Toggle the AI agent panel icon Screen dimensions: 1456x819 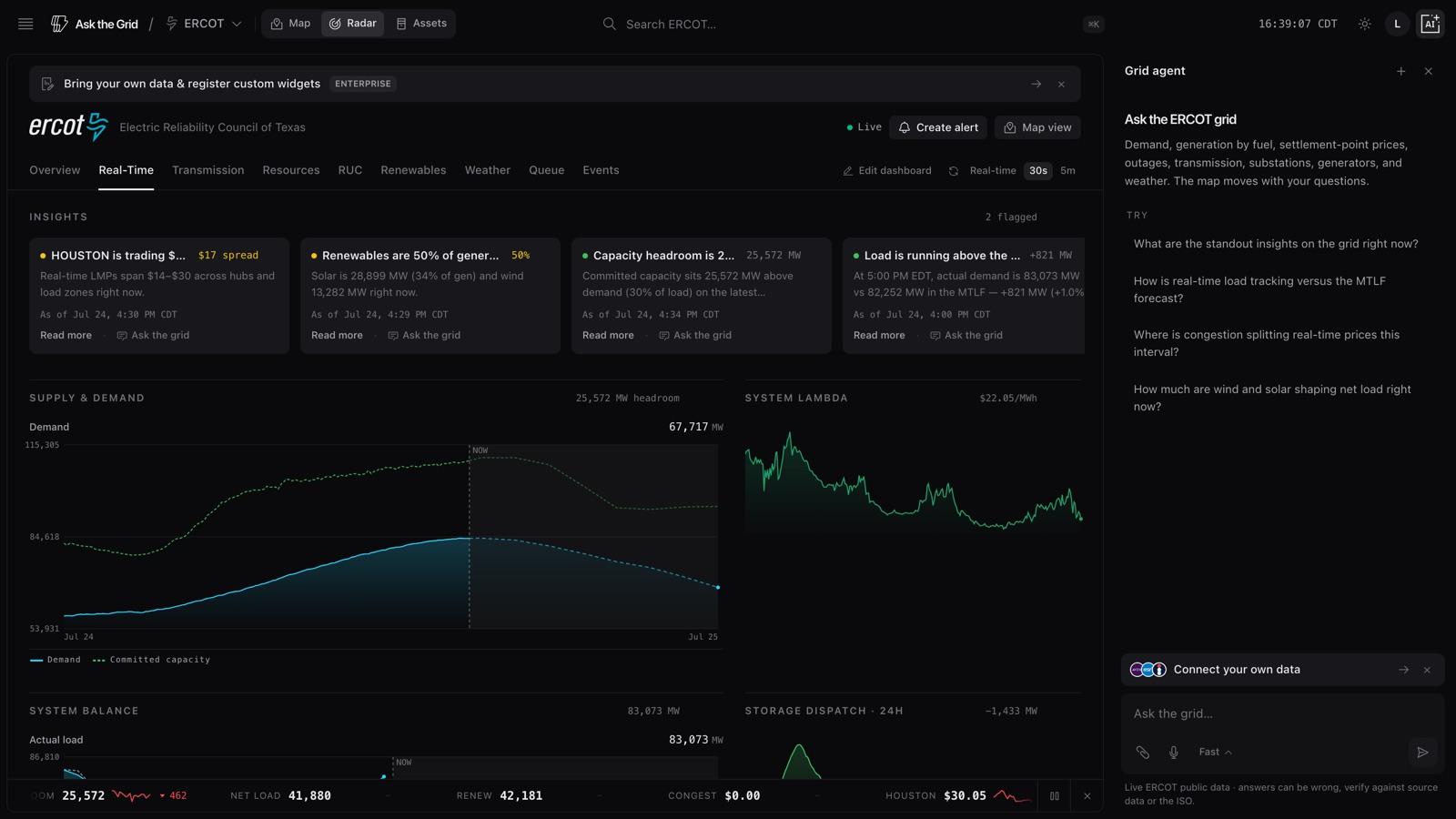point(1430,24)
